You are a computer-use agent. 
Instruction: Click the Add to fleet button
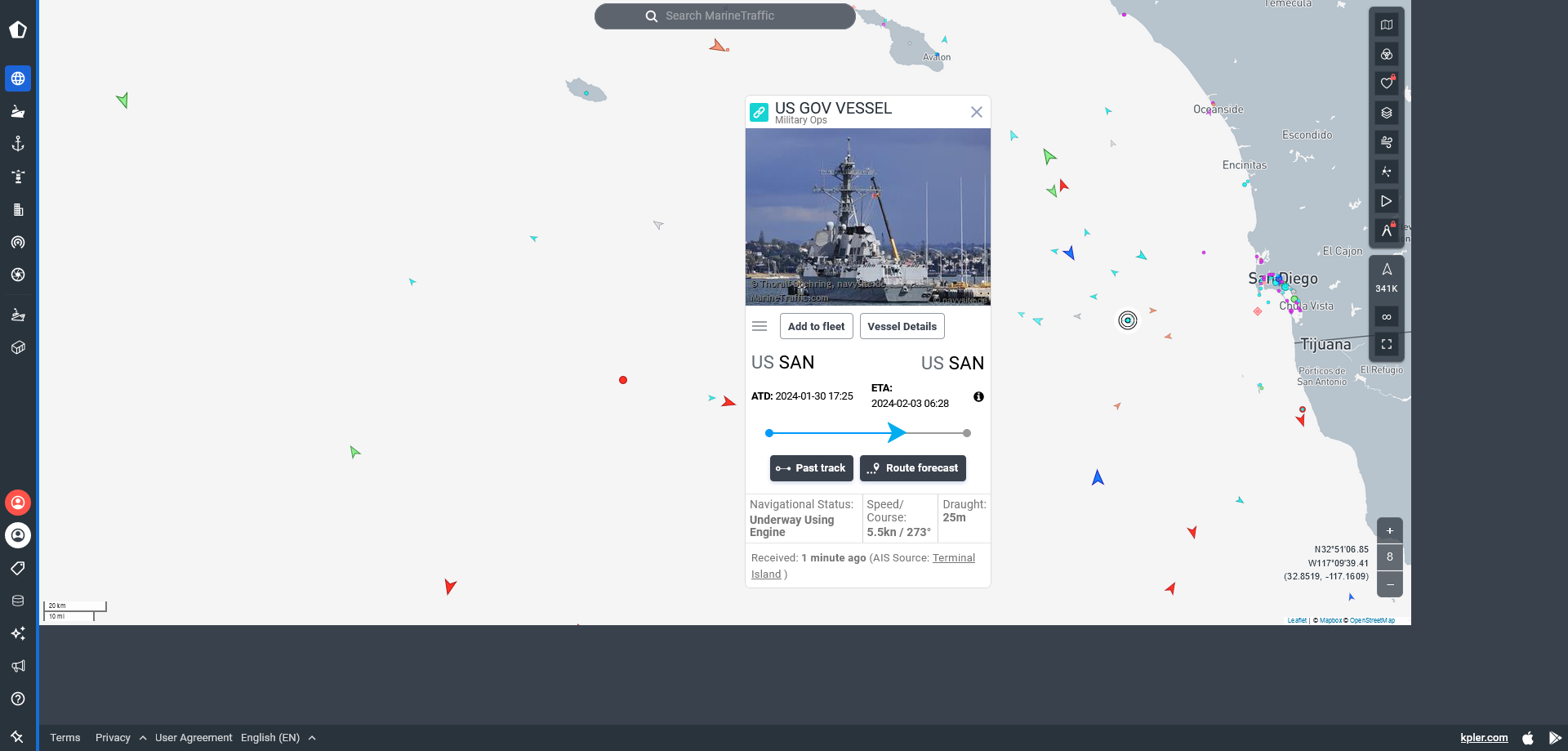tap(817, 326)
